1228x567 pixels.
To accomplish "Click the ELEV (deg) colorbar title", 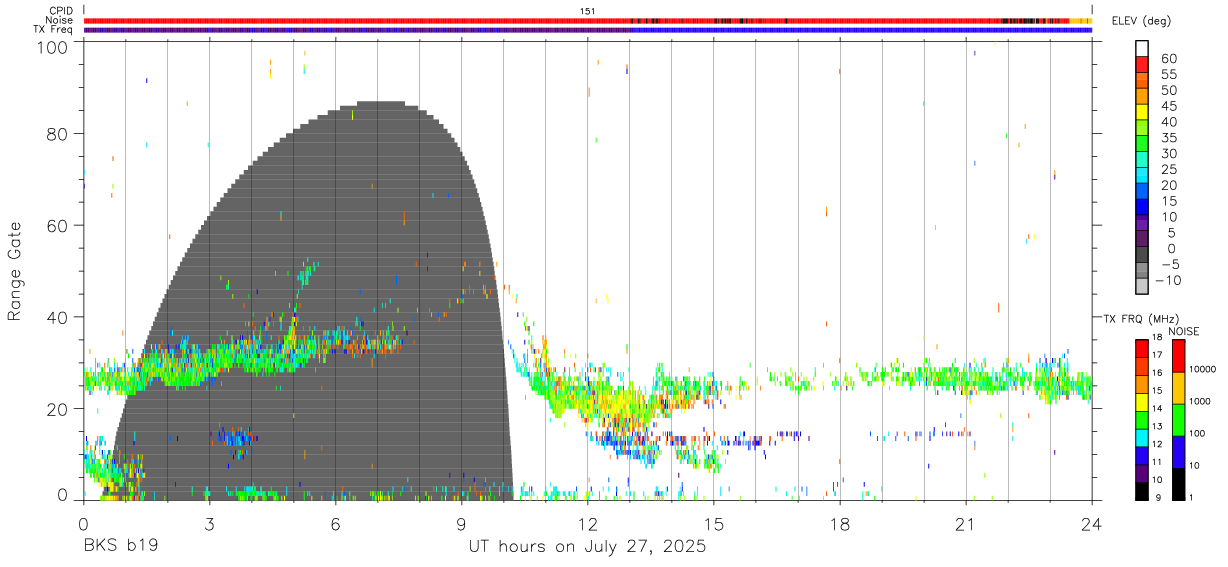I will 1141,21.
